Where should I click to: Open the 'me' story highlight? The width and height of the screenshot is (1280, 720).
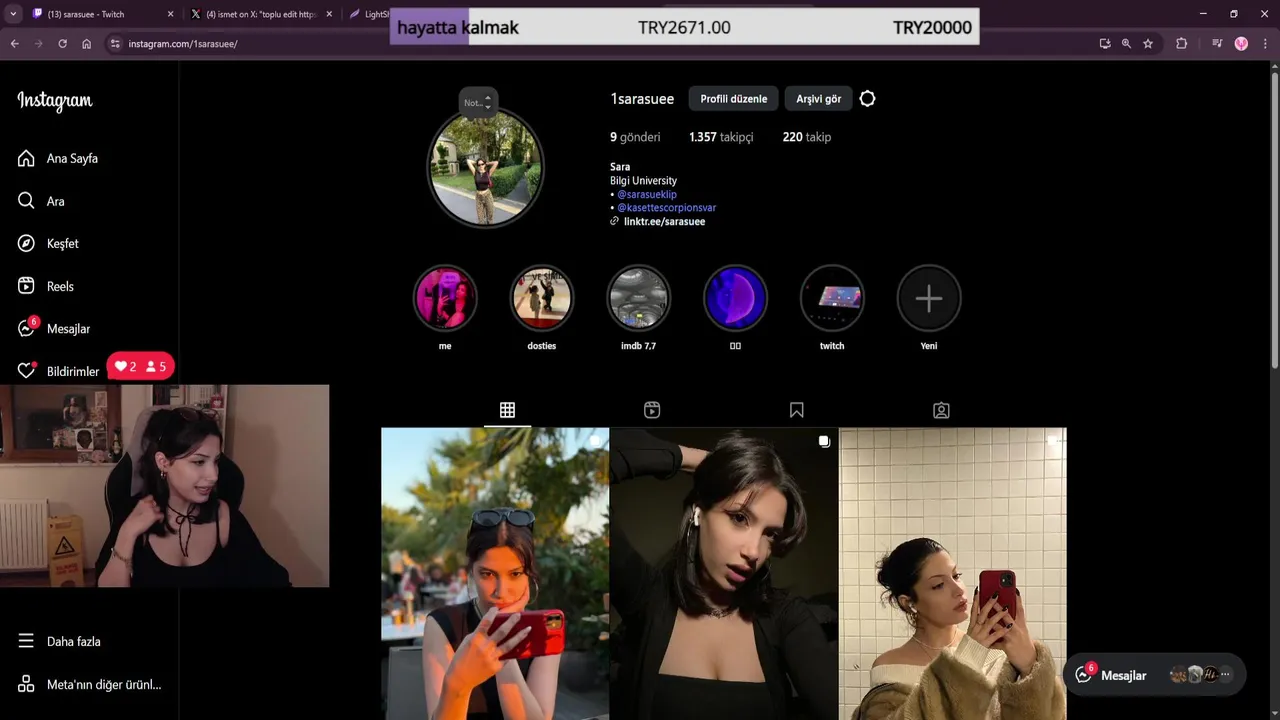point(445,298)
